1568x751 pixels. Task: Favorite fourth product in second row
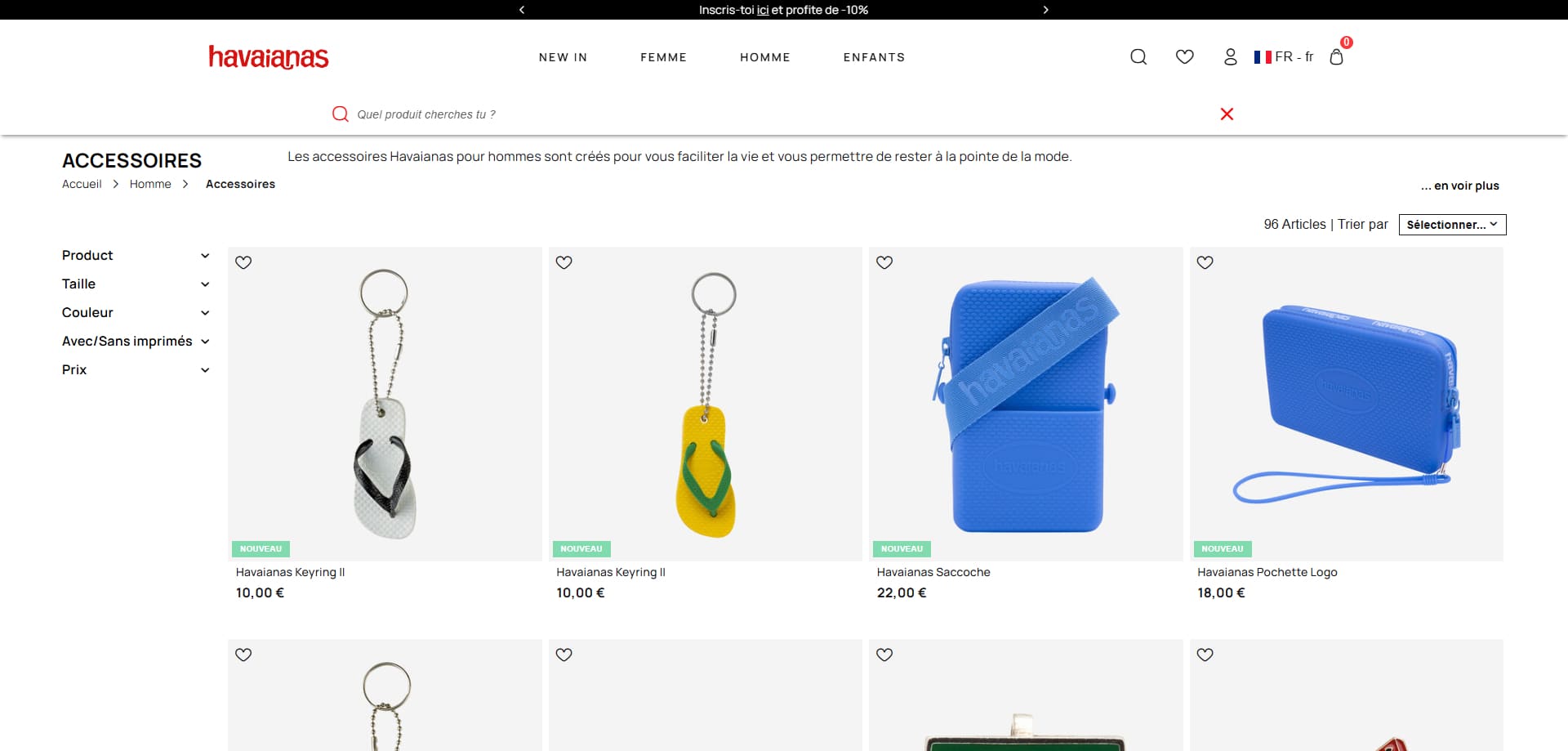[x=1205, y=655]
